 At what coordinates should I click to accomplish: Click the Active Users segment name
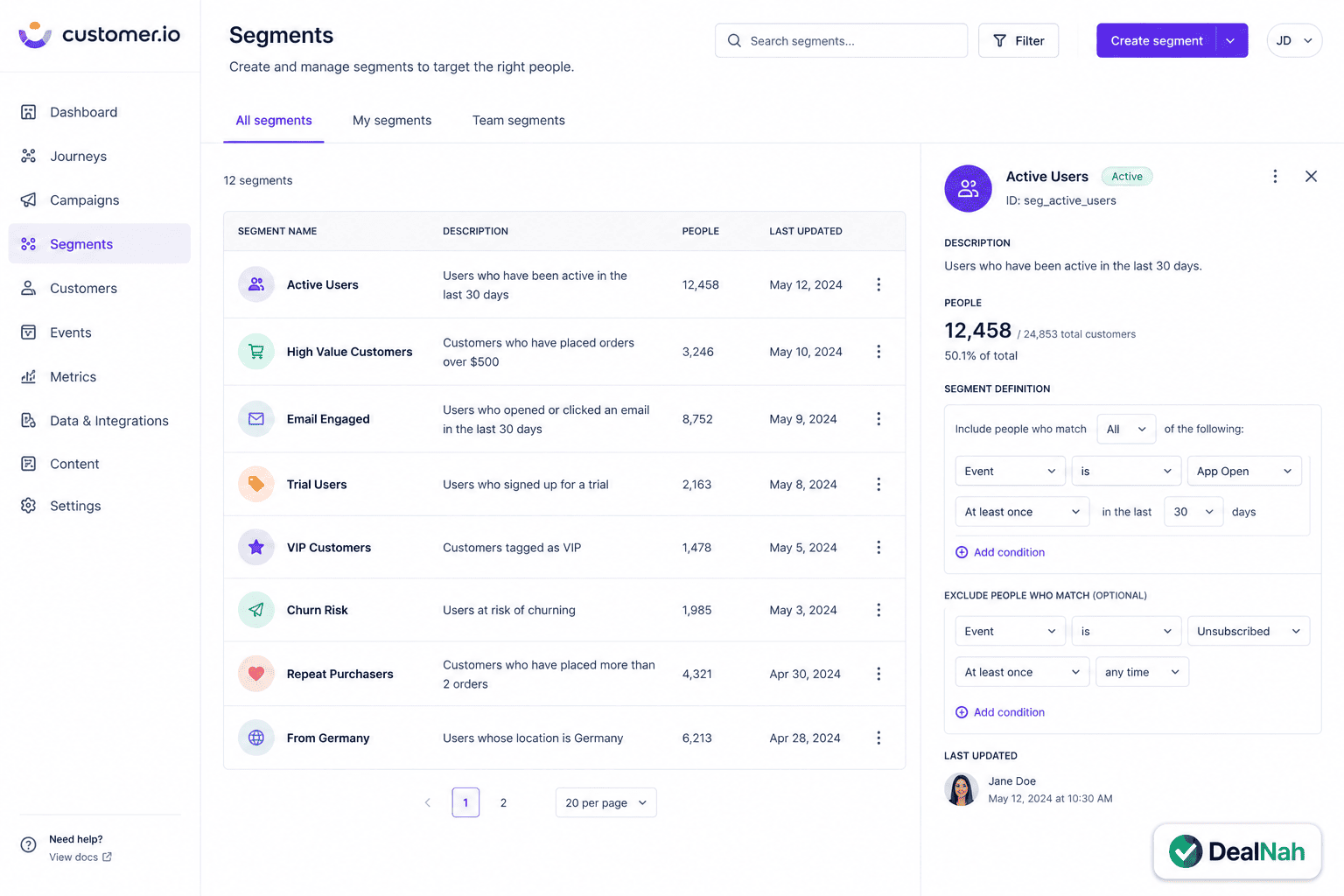(323, 284)
